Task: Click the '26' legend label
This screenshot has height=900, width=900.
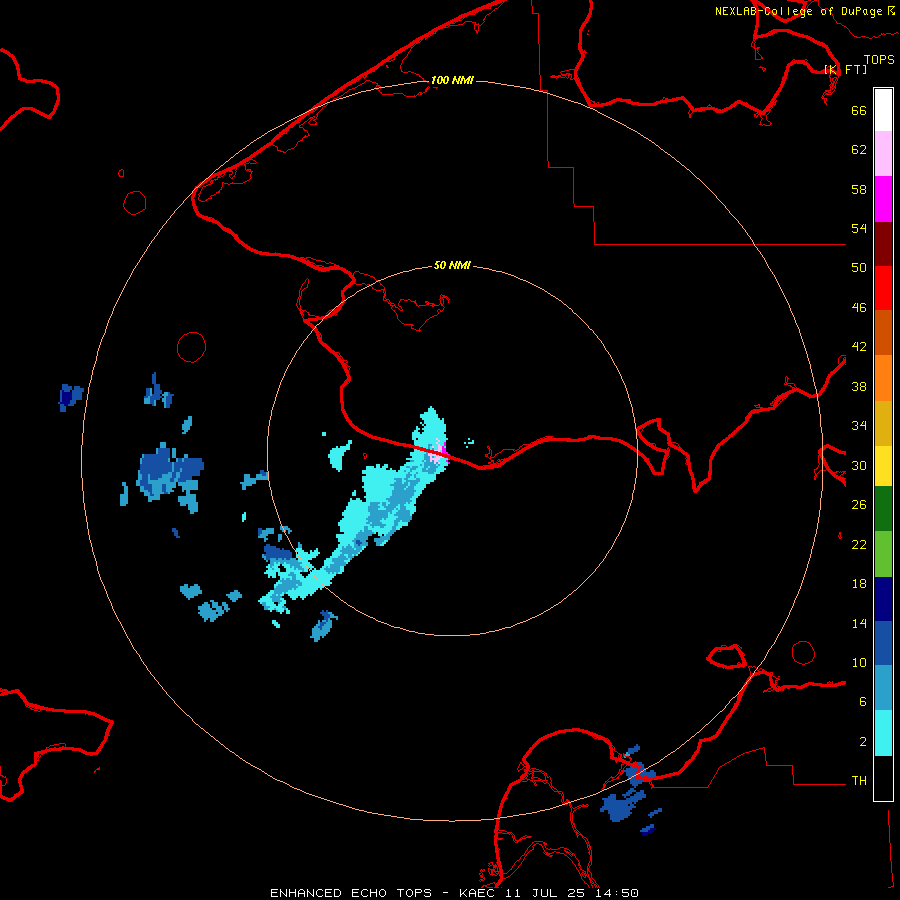Action: pyautogui.click(x=859, y=505)
